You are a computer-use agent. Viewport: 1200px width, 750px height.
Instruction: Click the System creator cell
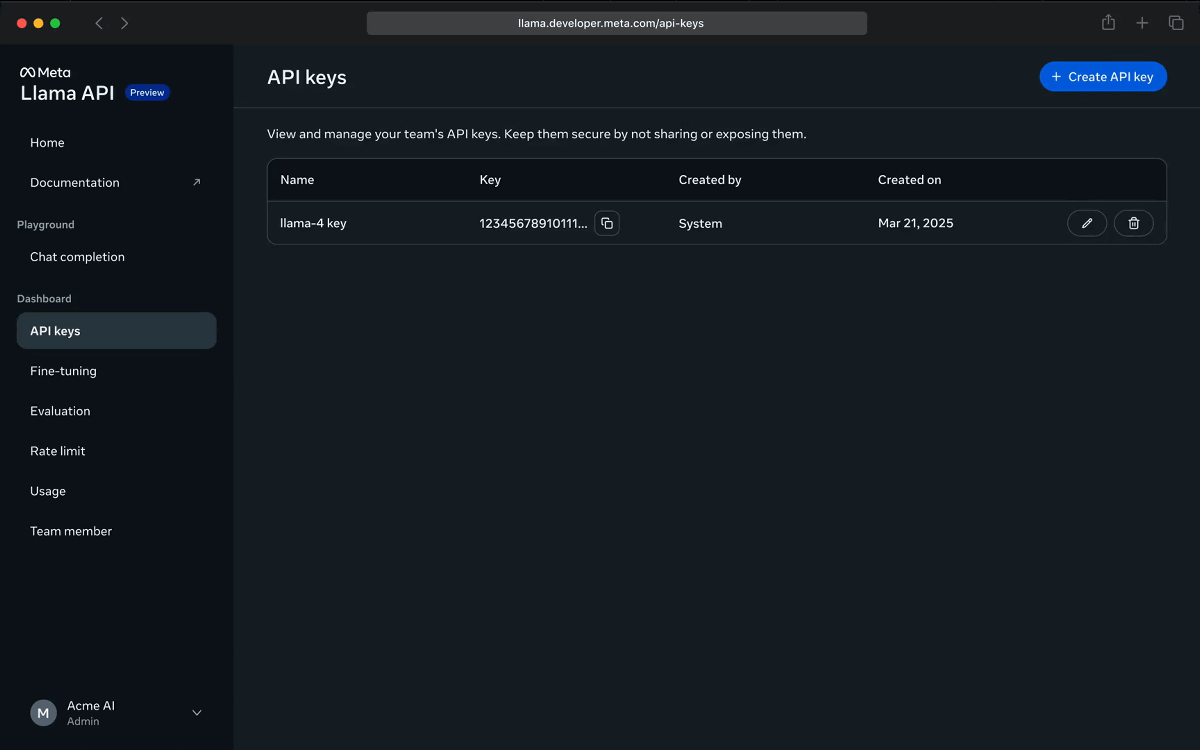pos(700,224)
